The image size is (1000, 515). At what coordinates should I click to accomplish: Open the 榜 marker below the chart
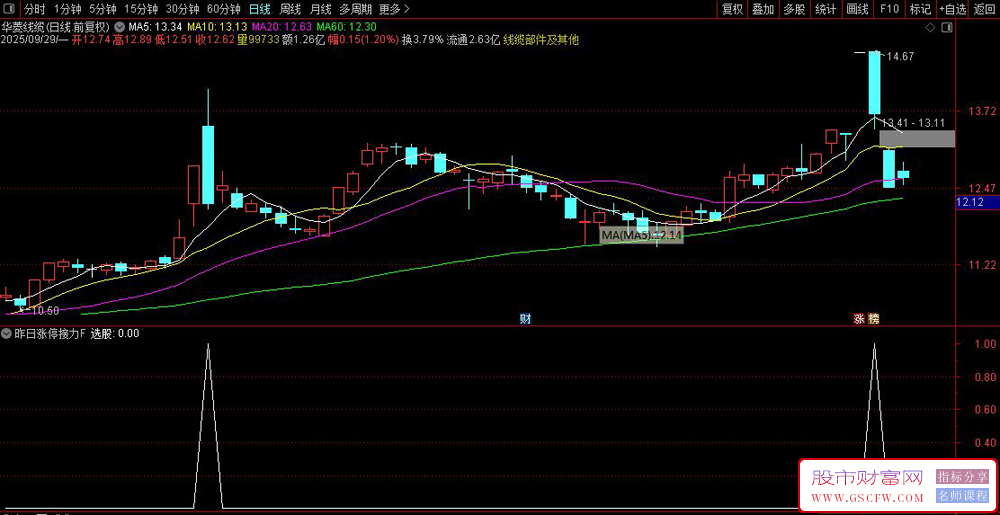[874, 319]
